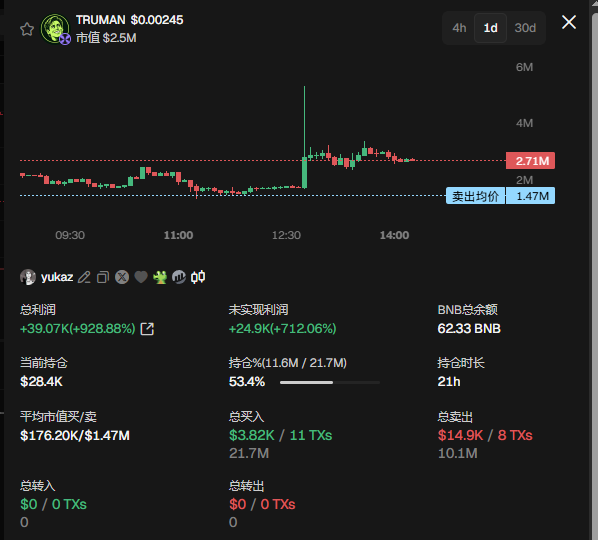Click the 卖出均价 label on chart
The height and width of the screenshot is (540, 598).
476,196
